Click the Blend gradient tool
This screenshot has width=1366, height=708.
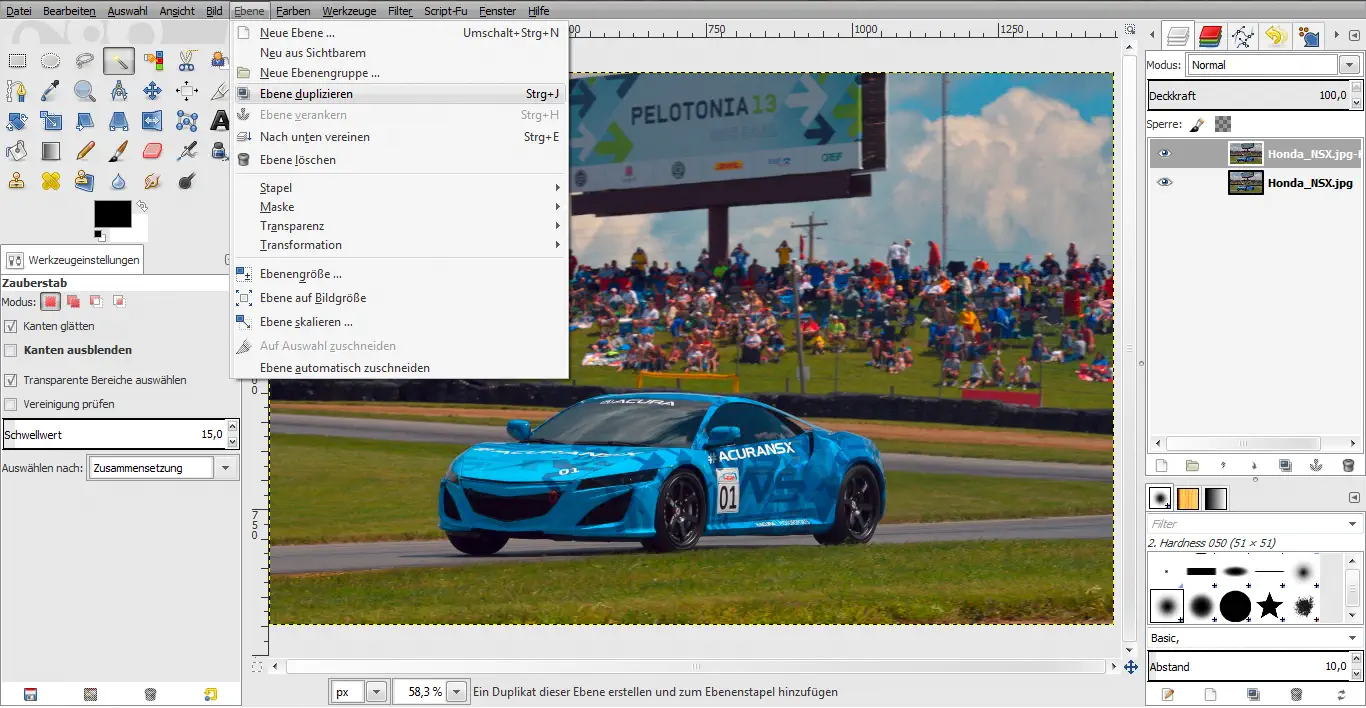(x=51, y=151)
